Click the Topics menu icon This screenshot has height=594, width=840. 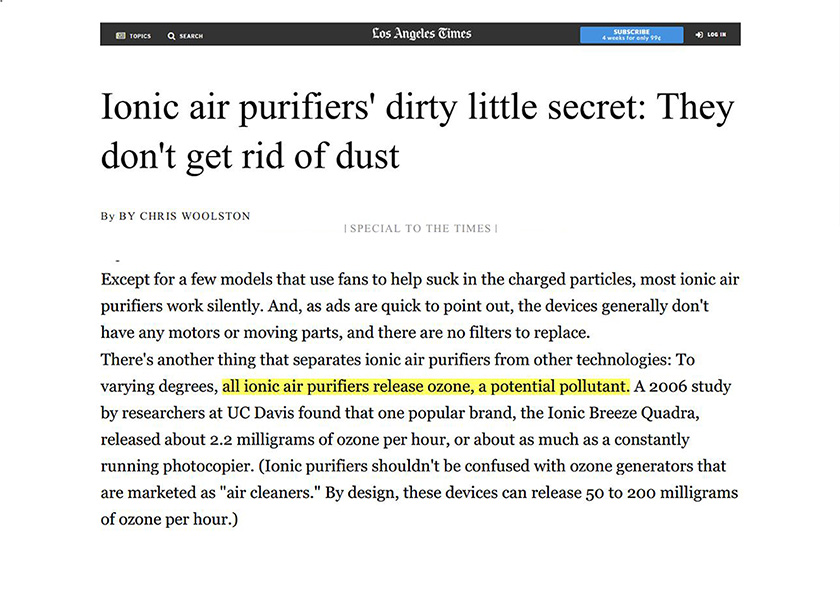(x=120, y=35)
